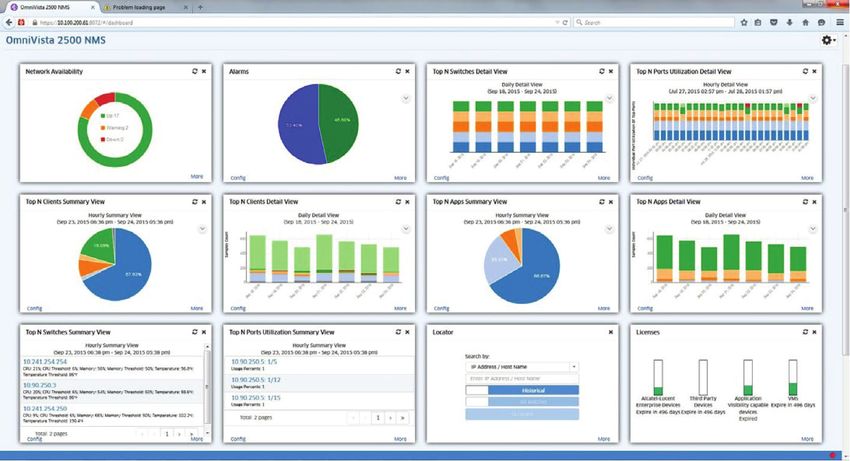Screen dimensions: 850x461
Task: Refresh Top N Ports Utilization Summary View
Action: pos(398,332)
